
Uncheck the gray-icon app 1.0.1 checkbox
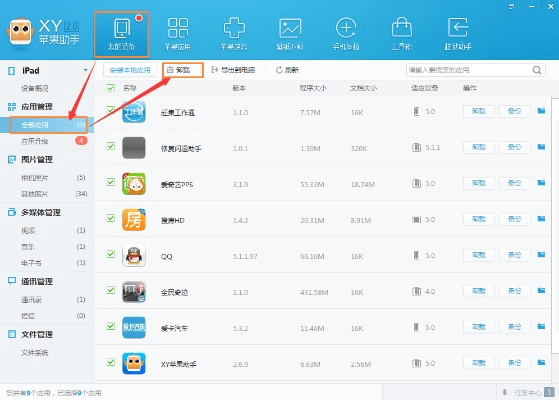click(x=111, y=146)
